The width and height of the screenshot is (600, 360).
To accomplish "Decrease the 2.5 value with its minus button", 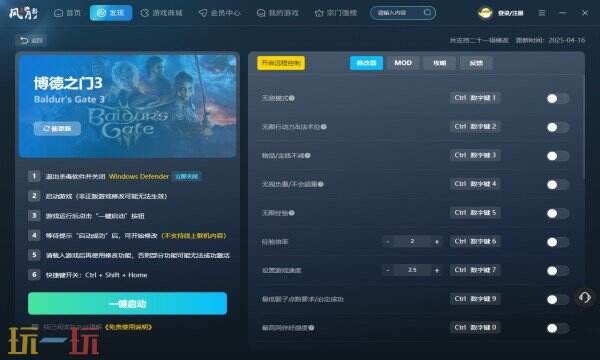I will pos(388,270).
